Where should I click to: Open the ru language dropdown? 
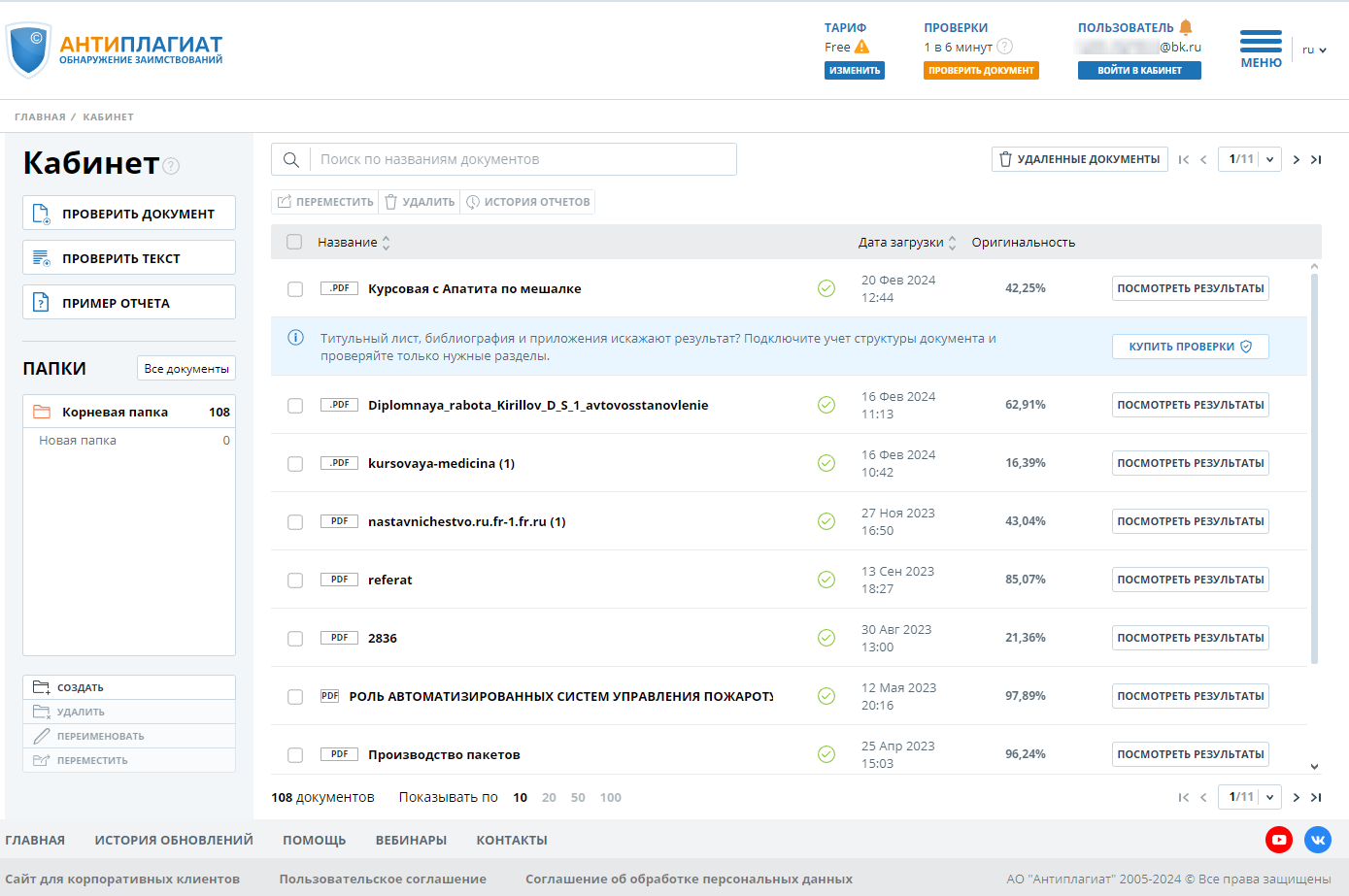[1314, 50]
